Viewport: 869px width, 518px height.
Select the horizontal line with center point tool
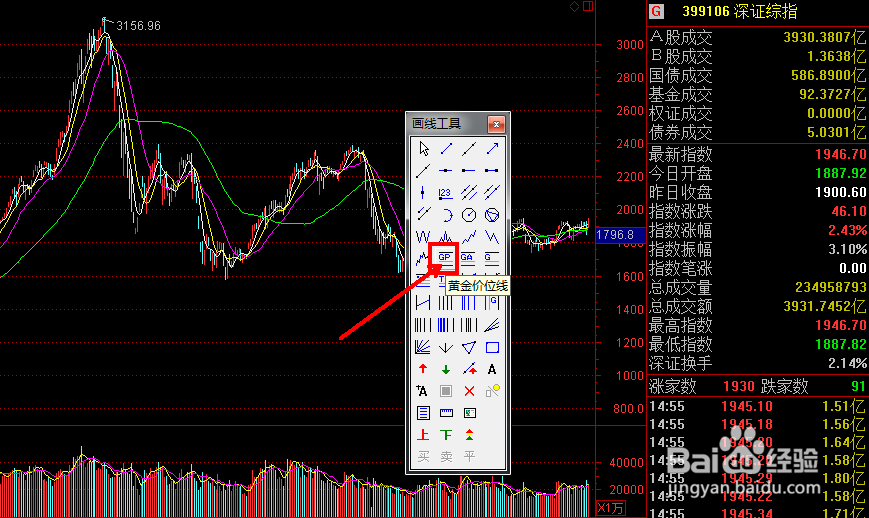tap(446, 171)
